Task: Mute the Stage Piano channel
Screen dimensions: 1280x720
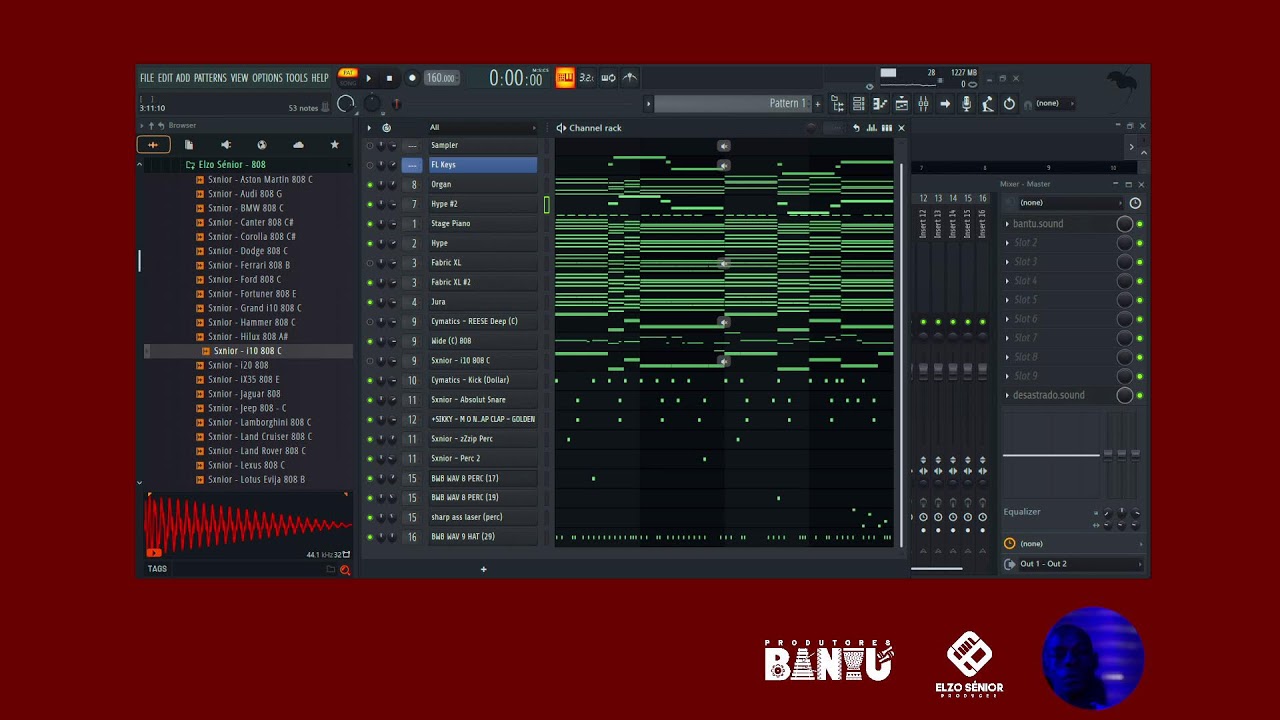Action: pos(370,224)
